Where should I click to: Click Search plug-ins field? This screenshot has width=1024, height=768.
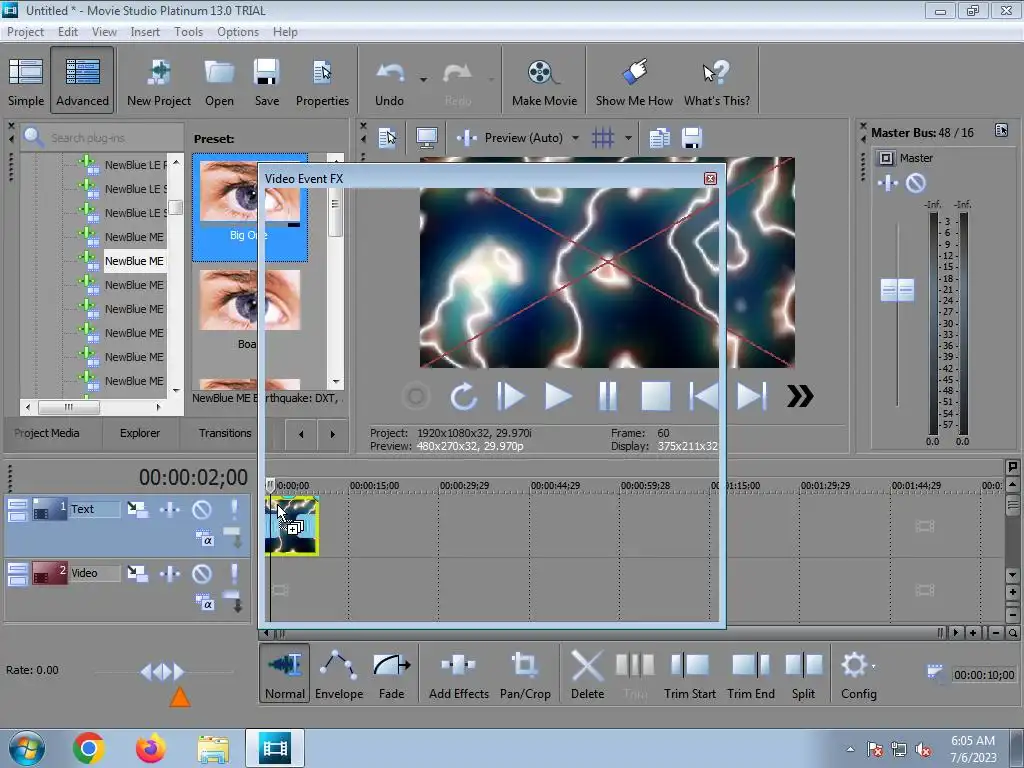click(103, 138)
